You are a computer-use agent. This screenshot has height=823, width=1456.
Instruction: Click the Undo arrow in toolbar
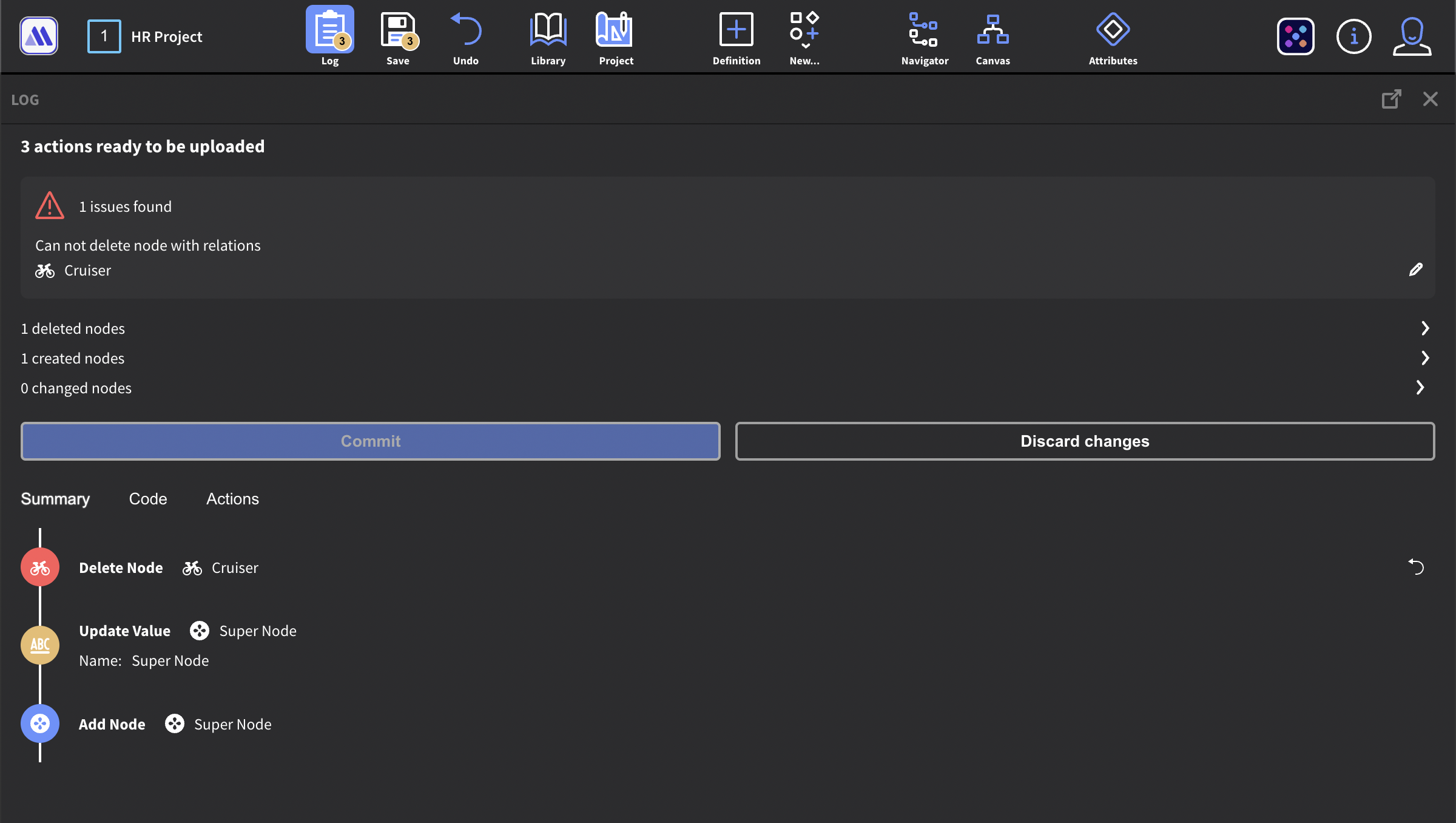[465, 30]
